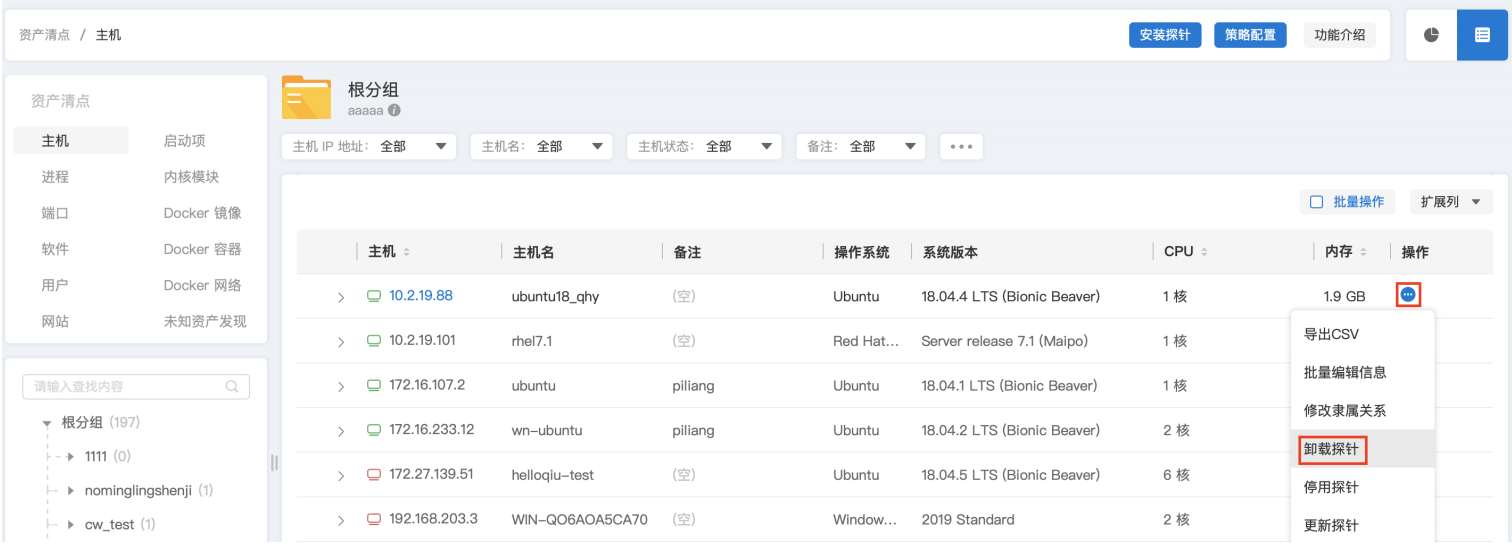This screenshot has width=1512, height=554.
Task: Enable the 批量操作 checkbox
Action: pos(1316,202)
